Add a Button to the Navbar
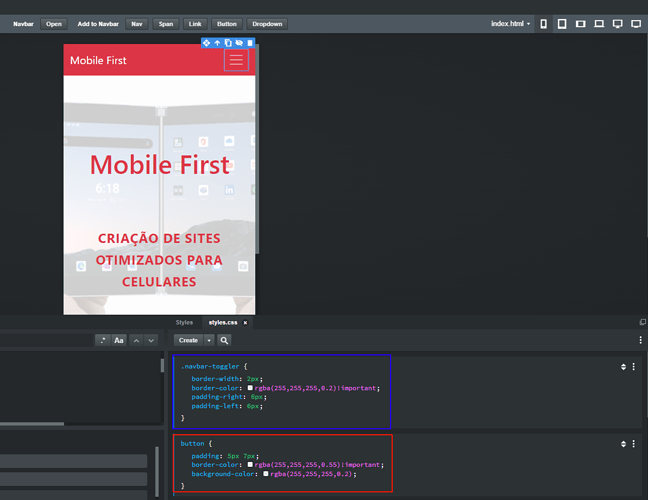648x500 pixels. click(x=227, y=24)
